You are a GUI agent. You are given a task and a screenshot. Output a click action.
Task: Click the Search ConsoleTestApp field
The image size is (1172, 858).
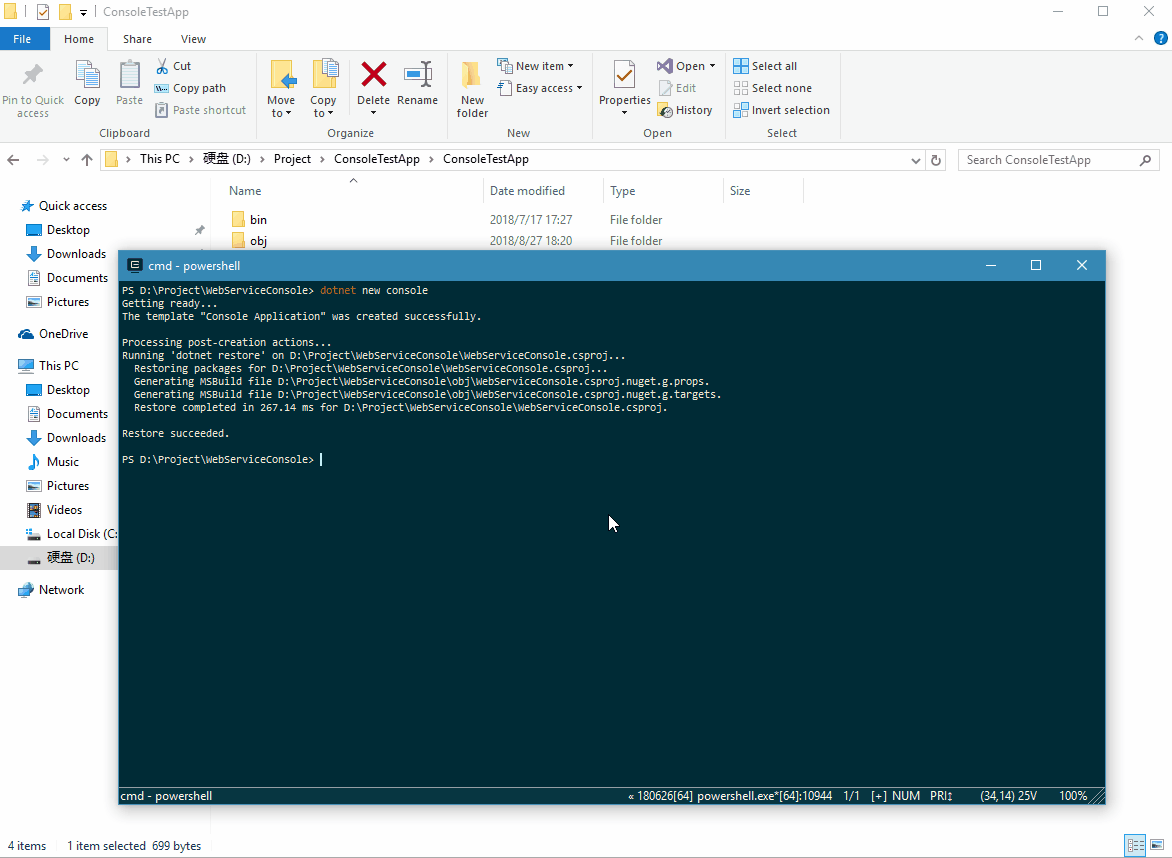point(1048,160)
